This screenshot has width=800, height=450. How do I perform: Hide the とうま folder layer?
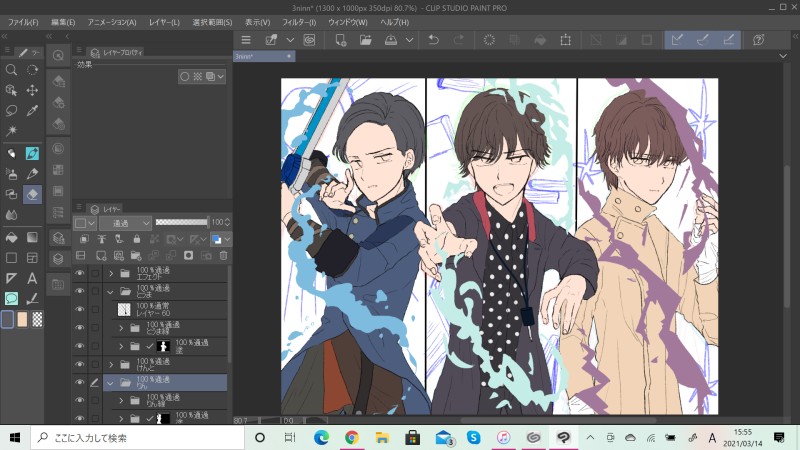tap(80, 291)
